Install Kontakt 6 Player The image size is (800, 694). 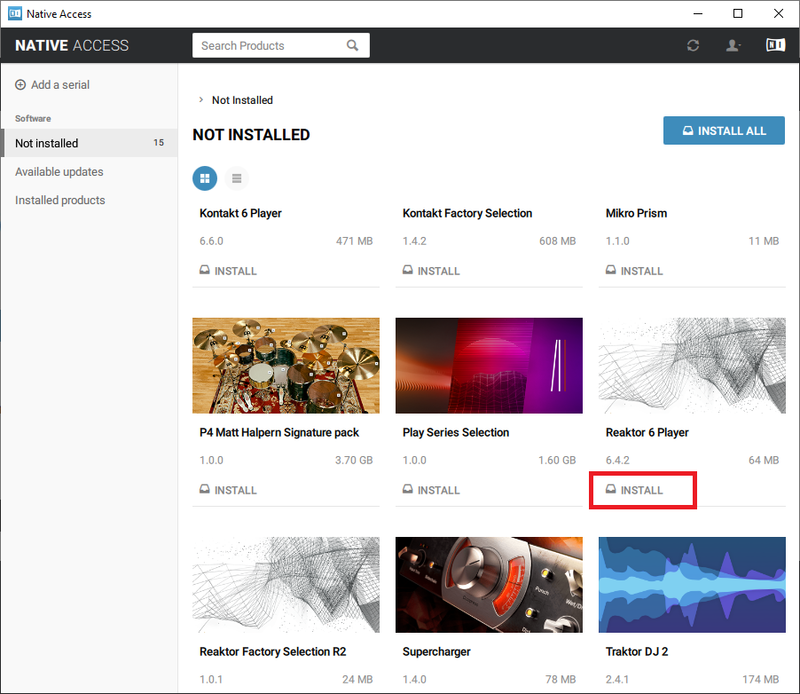coord(228,271)
